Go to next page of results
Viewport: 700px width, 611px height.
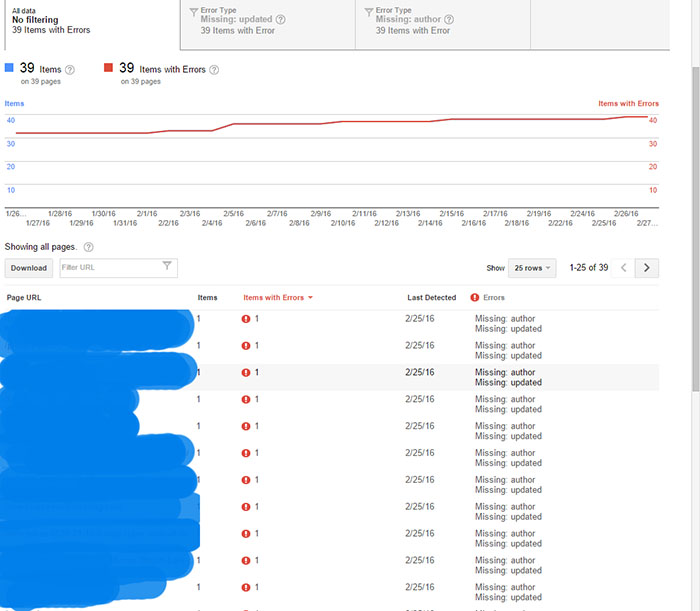(646, 268)
